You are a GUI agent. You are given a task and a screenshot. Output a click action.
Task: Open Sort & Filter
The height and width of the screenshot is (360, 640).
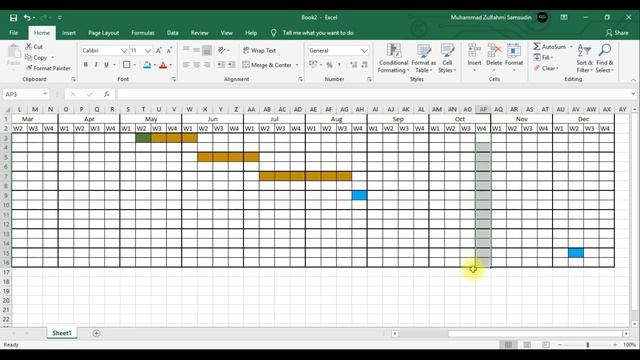click(x=584, y=58)
